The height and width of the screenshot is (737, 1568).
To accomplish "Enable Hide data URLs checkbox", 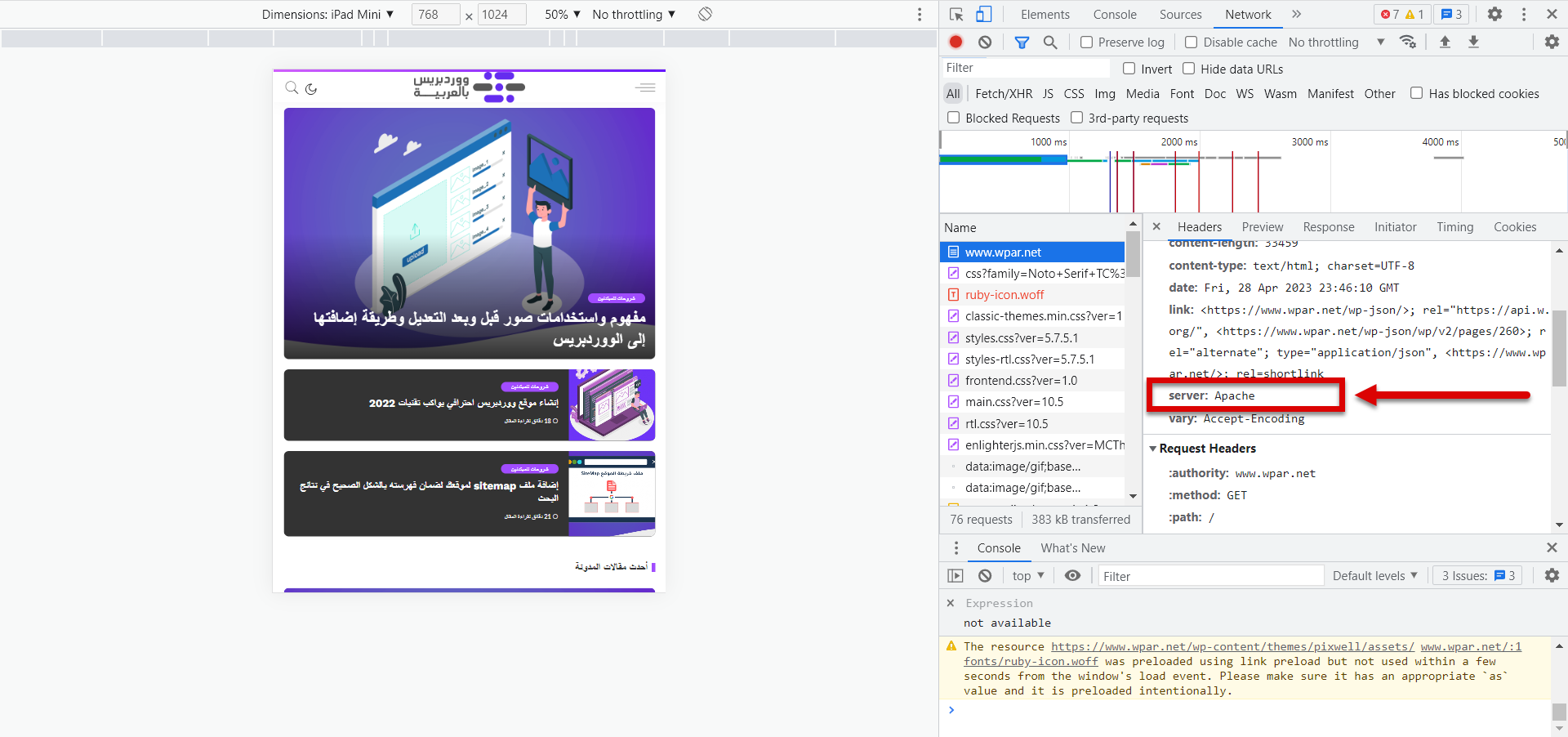I will [1189, 69].
